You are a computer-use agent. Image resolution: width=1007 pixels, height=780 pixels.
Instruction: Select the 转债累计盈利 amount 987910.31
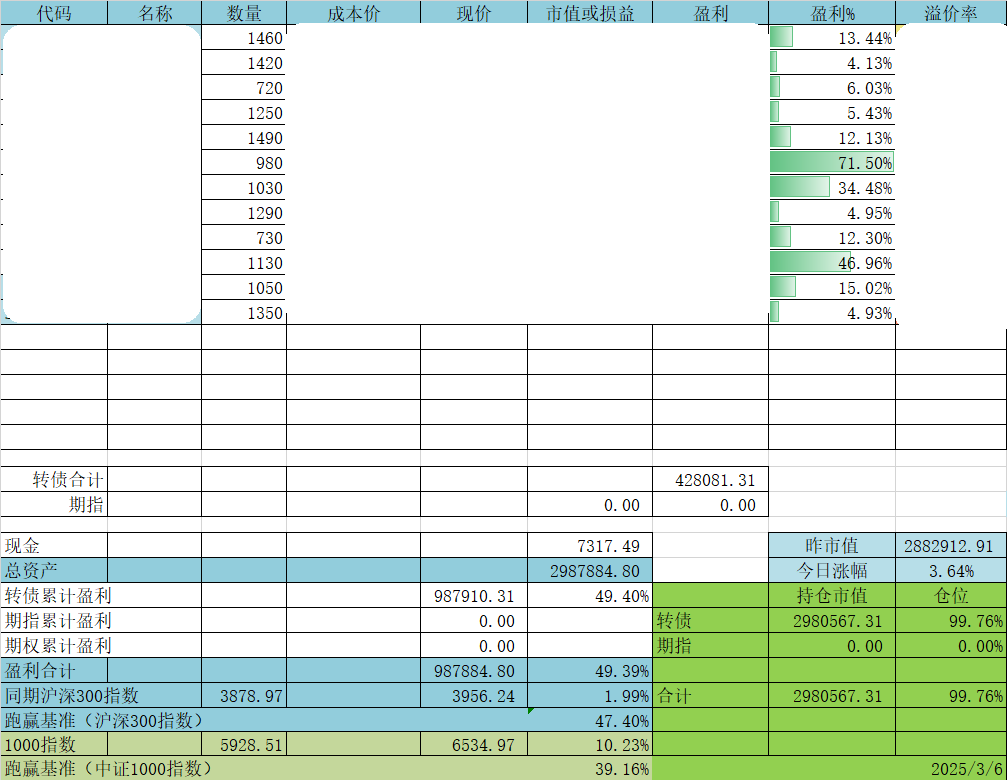tap(474, 596)
